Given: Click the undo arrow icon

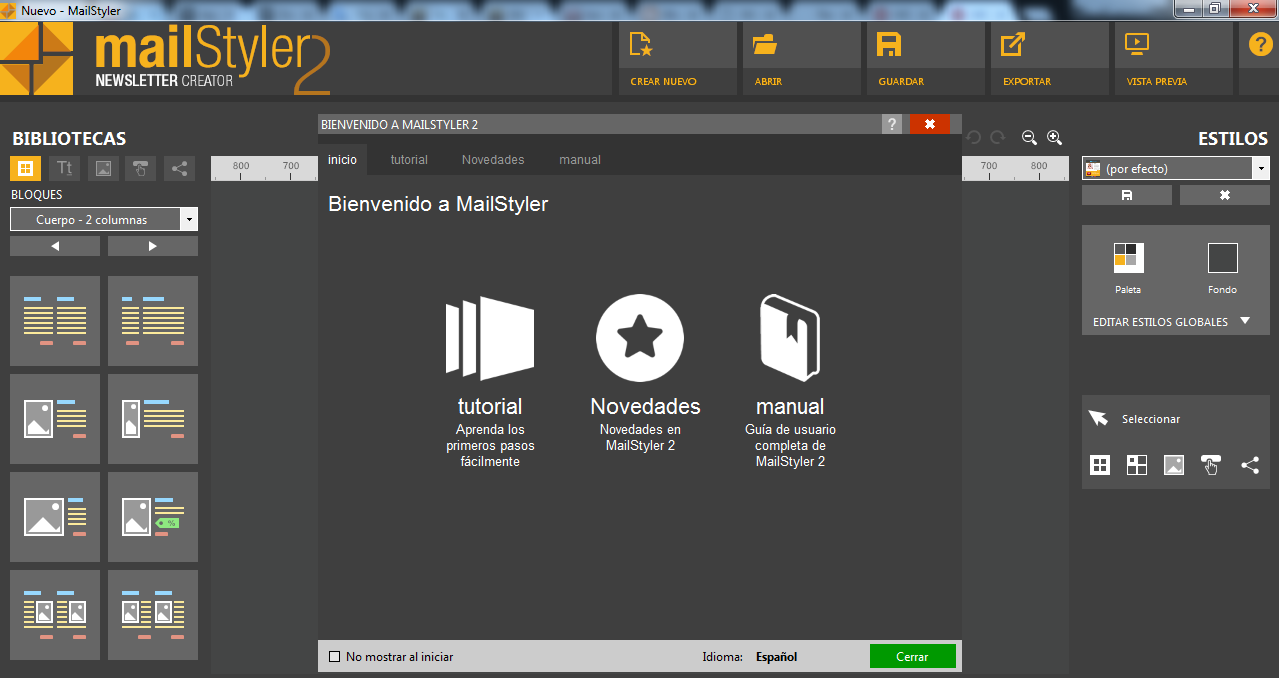Looking at the screenshot, I should pyautogui.click(x=974, y=137).
